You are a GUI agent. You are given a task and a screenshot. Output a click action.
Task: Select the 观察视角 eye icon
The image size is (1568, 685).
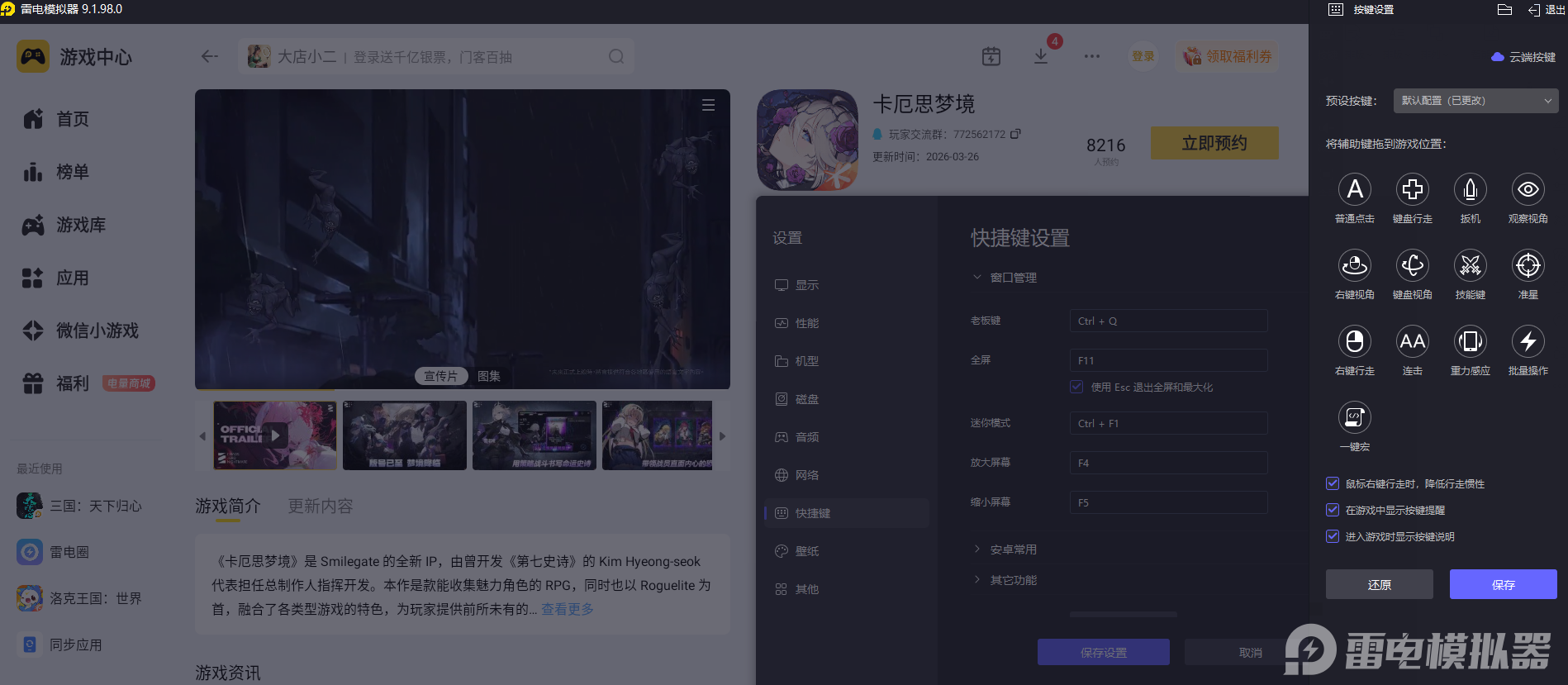(1528, 190)
